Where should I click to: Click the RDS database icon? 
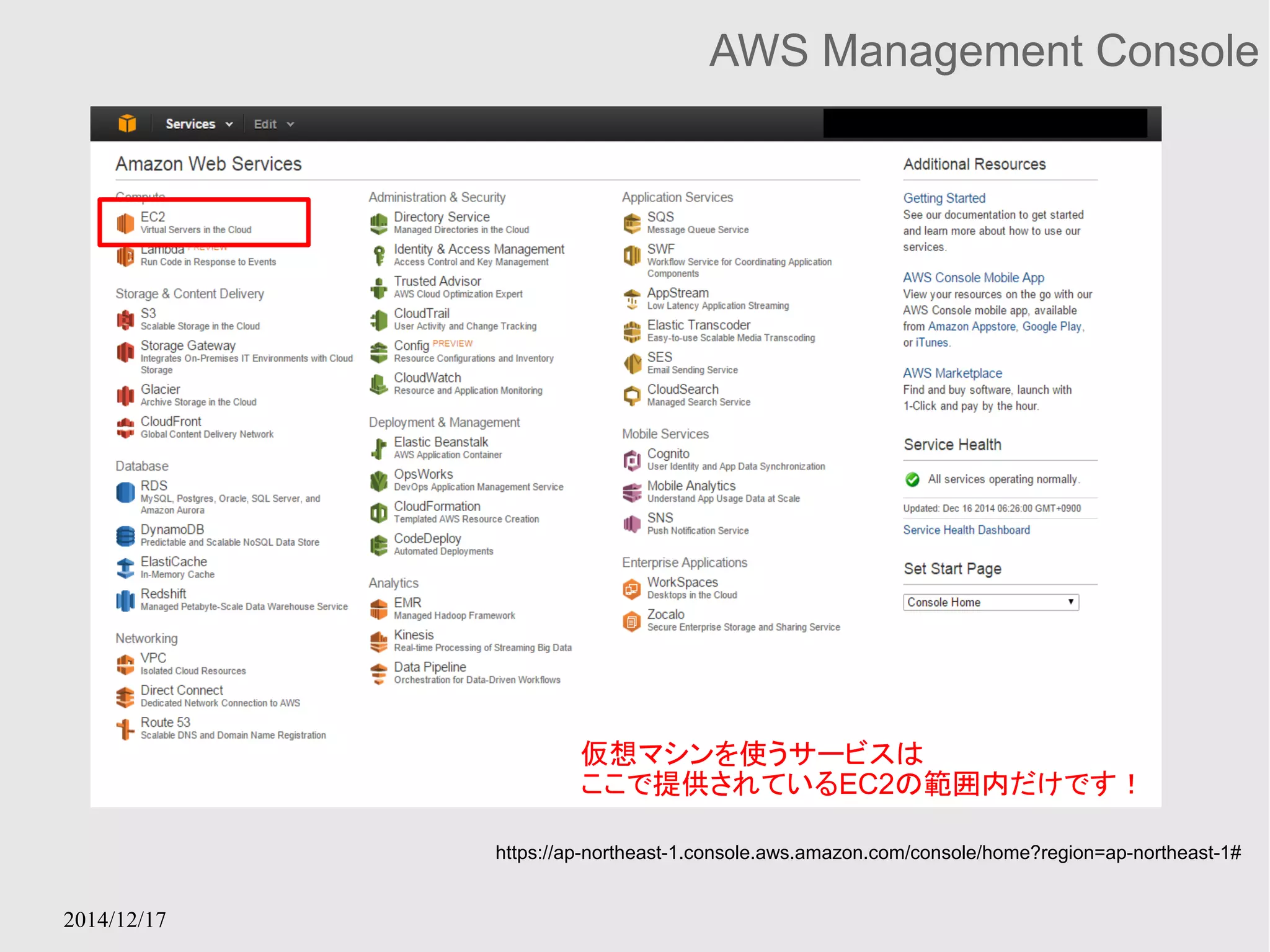[x=125, y=492]
